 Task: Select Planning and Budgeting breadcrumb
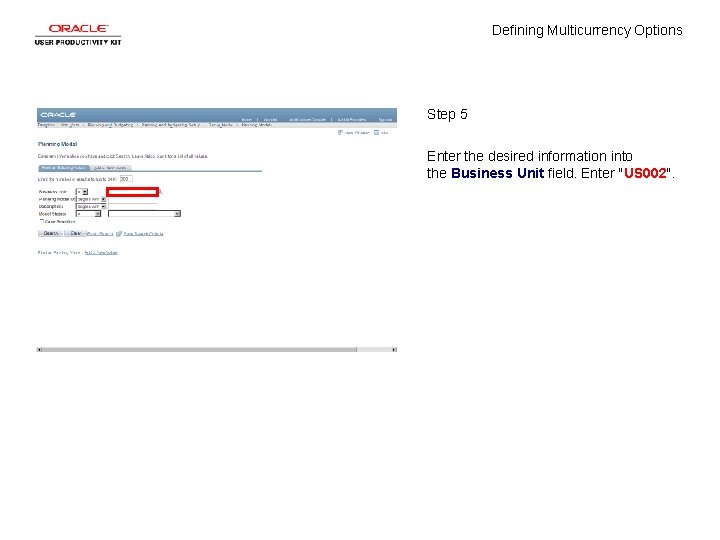(110, 125)
